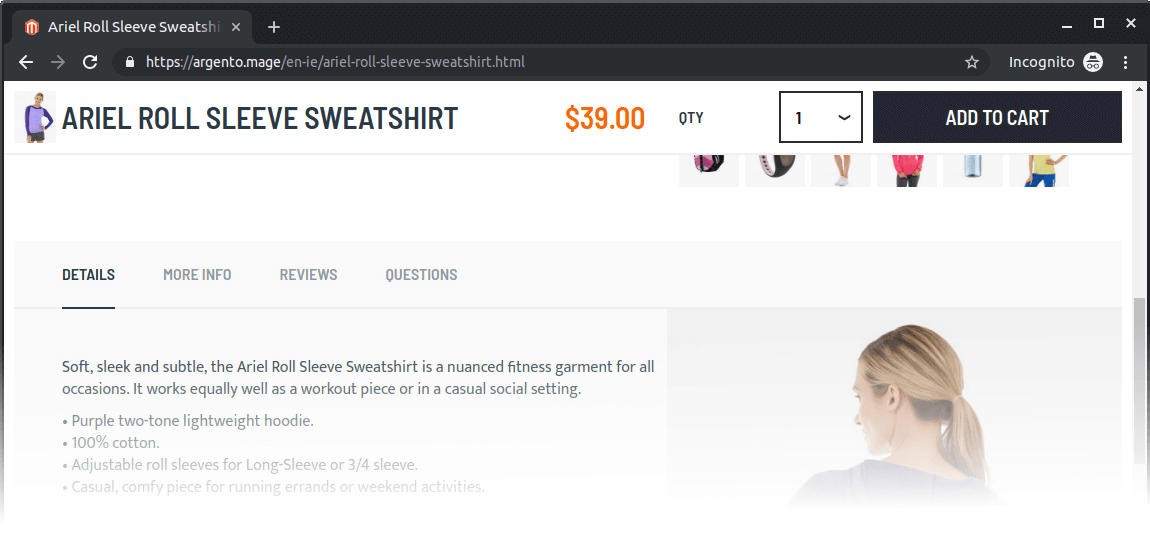The image size is (1150, 560).
Task: Click the browser back arrow
Action: (26, 62)
